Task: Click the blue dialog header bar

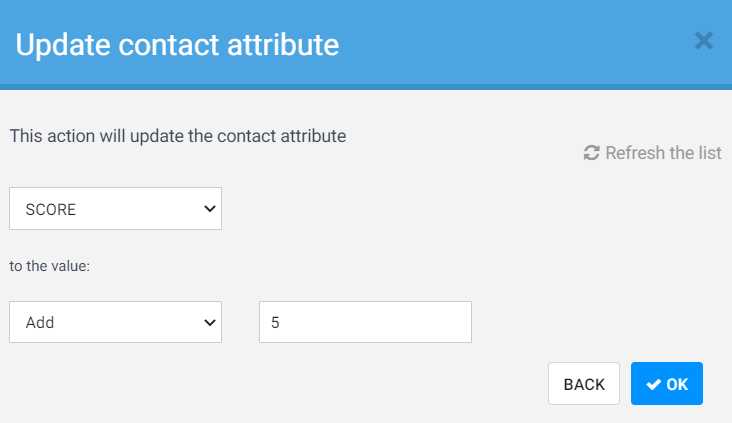Action: pos(500,44)
